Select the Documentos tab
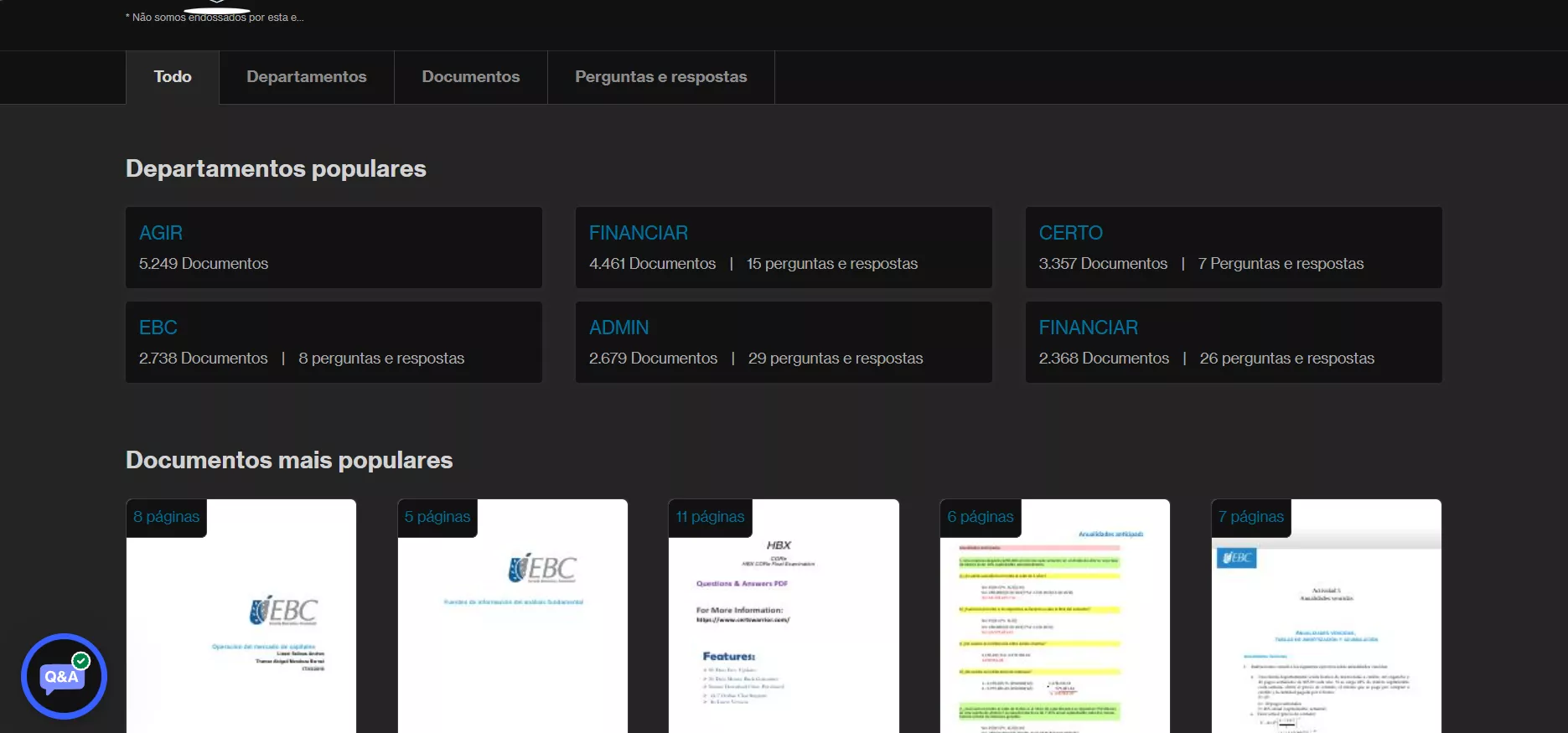Viewport: 1568px width, 733px height. [471, 77]
